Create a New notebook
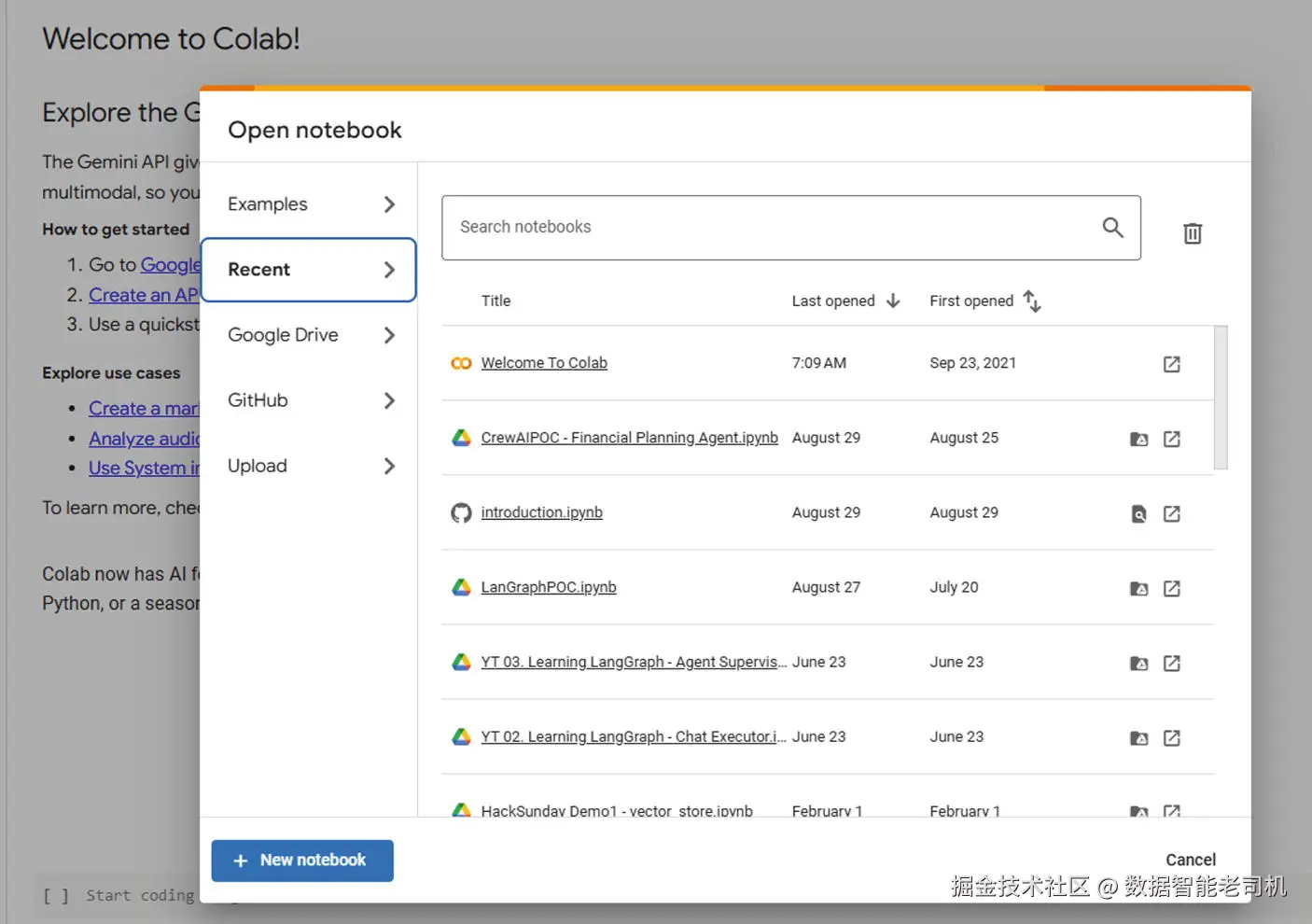The width and height of the screenshot is (1312, 924). [x=302, y=861]
